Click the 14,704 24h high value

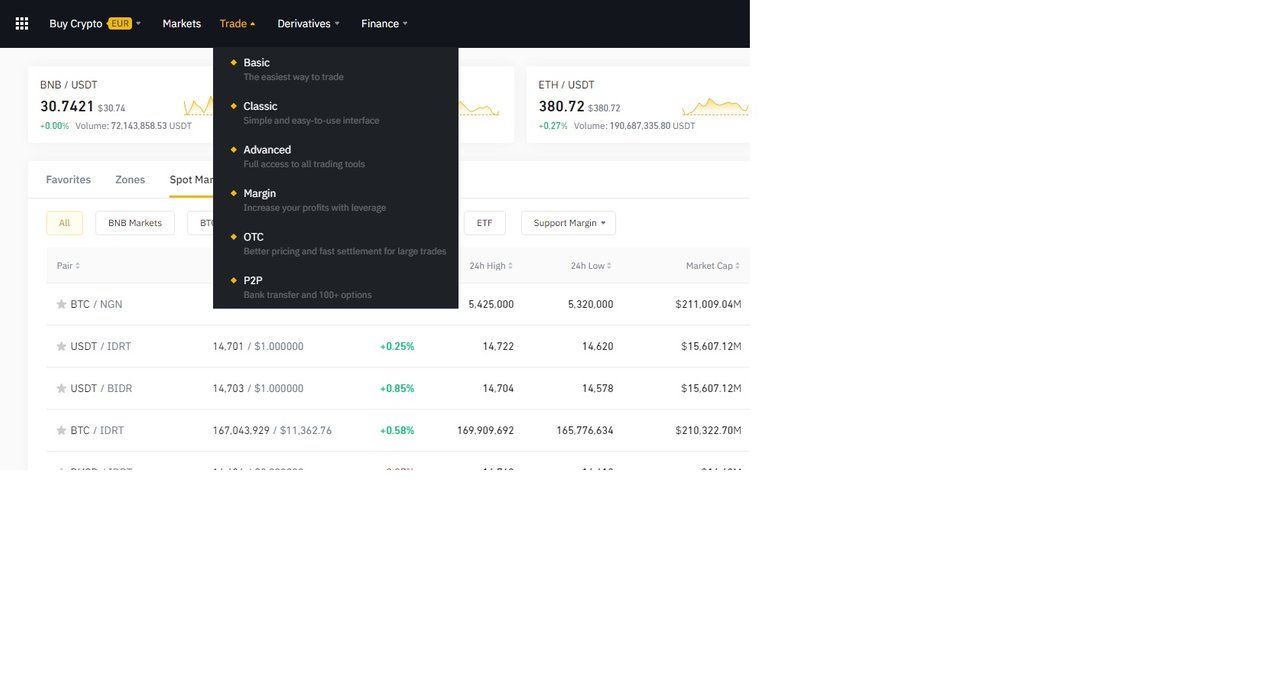tap(498, 388)
